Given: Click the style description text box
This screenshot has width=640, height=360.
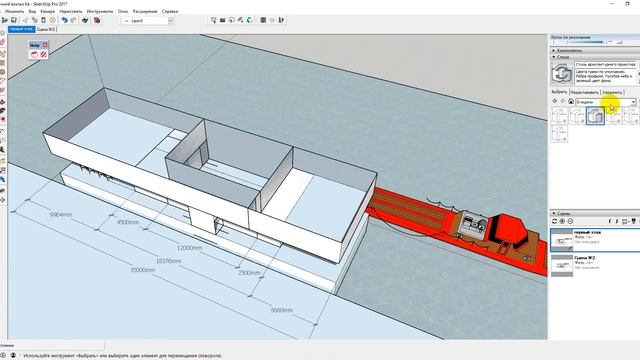Looking at the screenshot, I should pos(605,76).
